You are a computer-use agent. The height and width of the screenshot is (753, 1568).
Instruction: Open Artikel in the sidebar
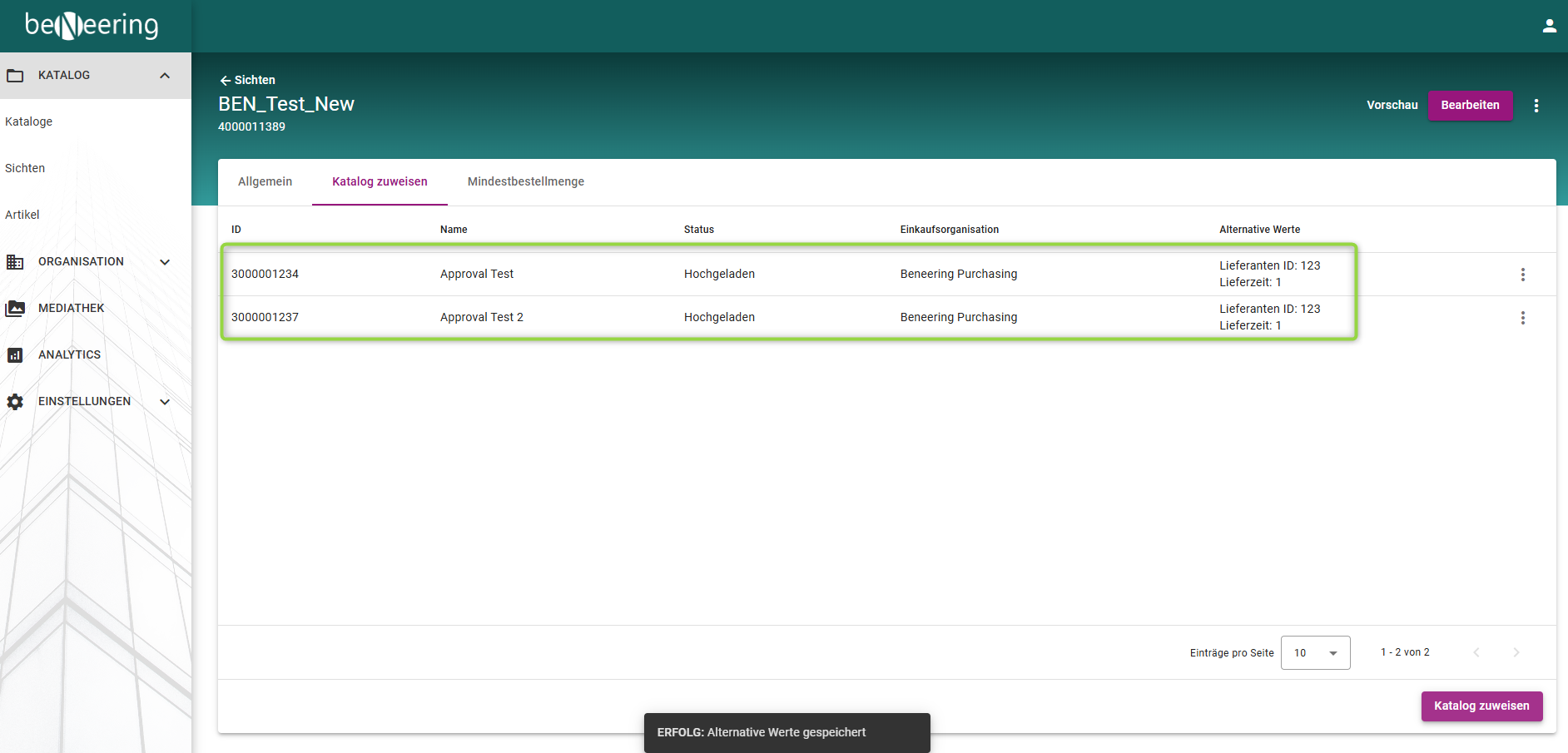tap(22, 215)
